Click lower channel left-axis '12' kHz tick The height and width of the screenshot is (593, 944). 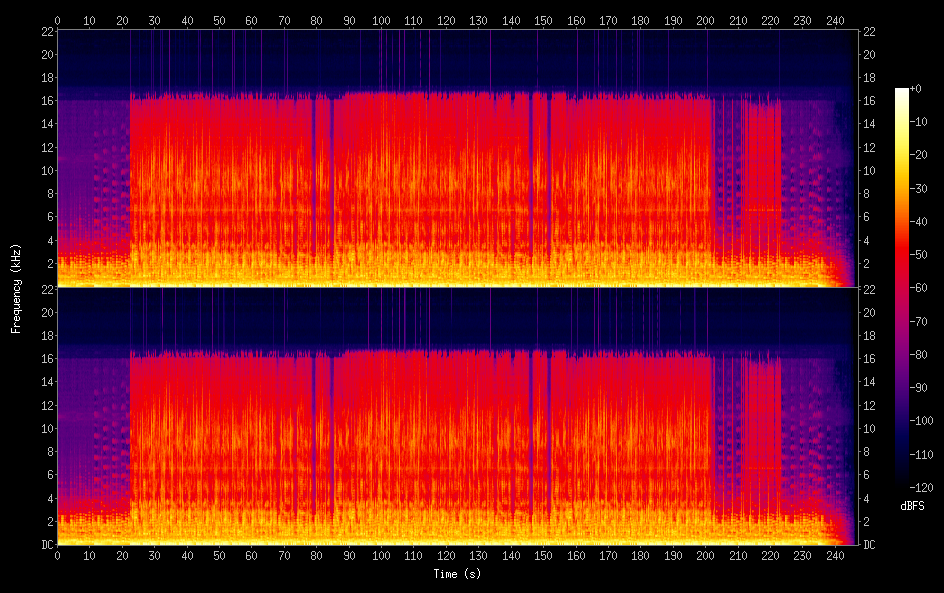(x=48, y=405)
